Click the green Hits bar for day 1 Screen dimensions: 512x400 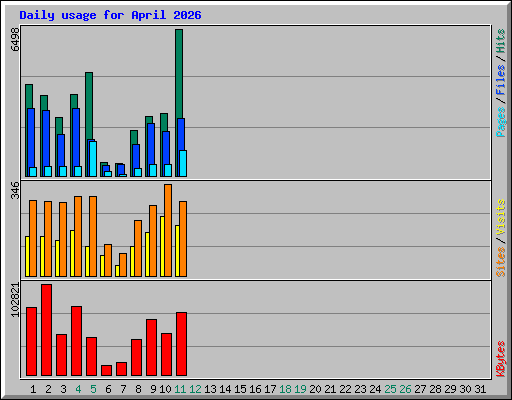point(29,96)
